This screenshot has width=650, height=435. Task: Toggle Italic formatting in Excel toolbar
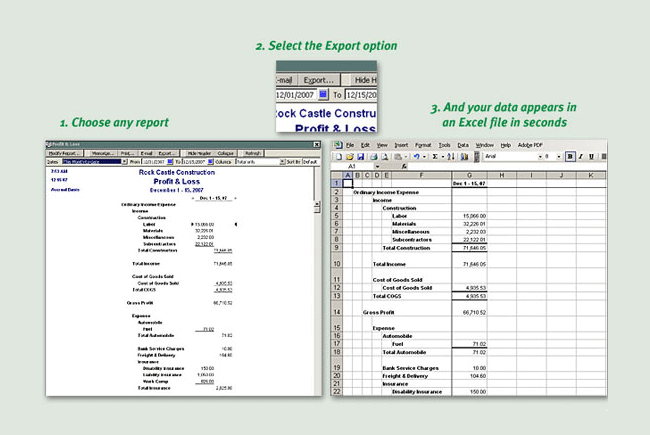pos(580,157)
